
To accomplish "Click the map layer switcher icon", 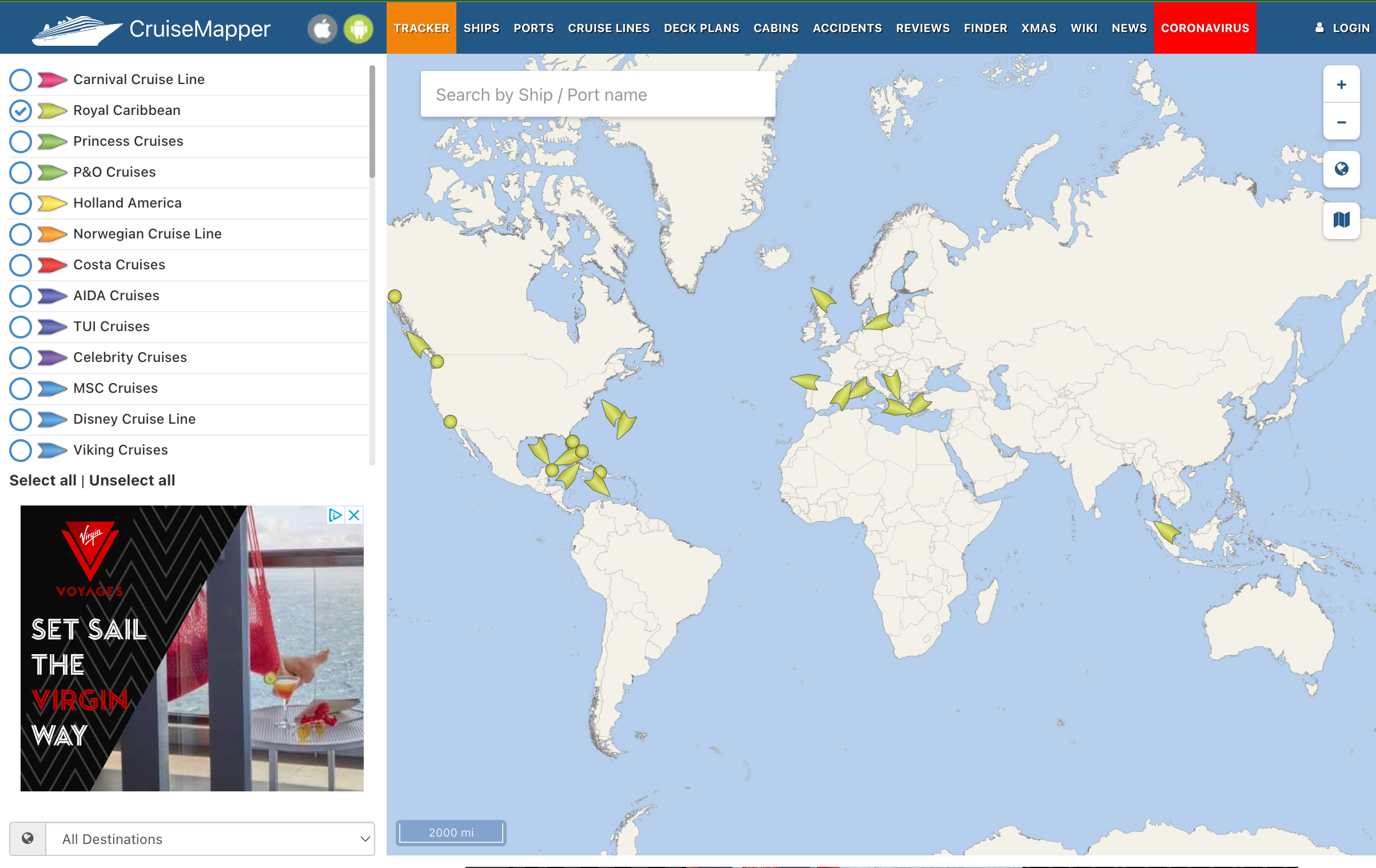I will click(1340, 220).
